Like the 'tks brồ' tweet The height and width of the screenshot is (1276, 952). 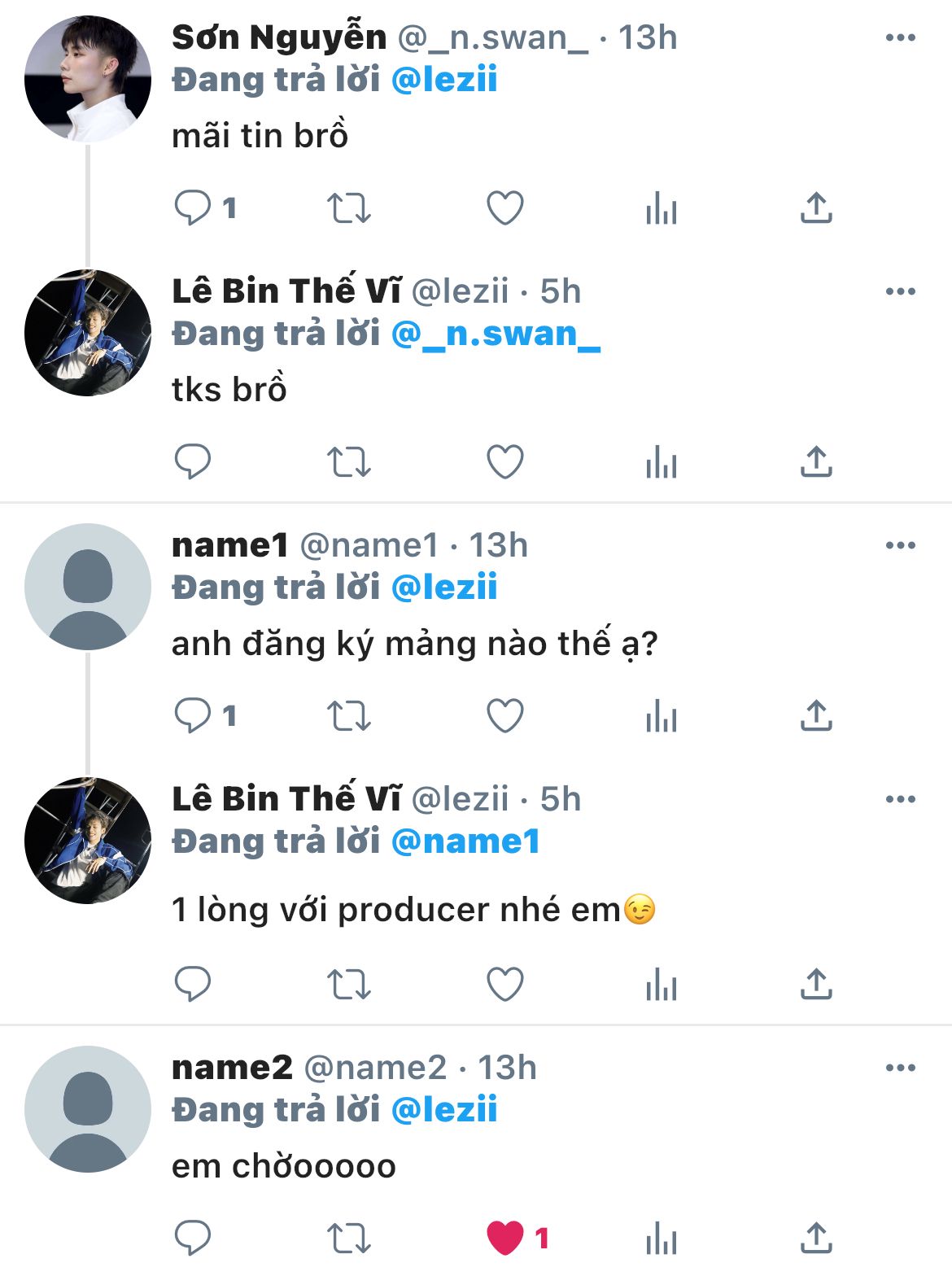pyautogui.click(x=504, y=461)
